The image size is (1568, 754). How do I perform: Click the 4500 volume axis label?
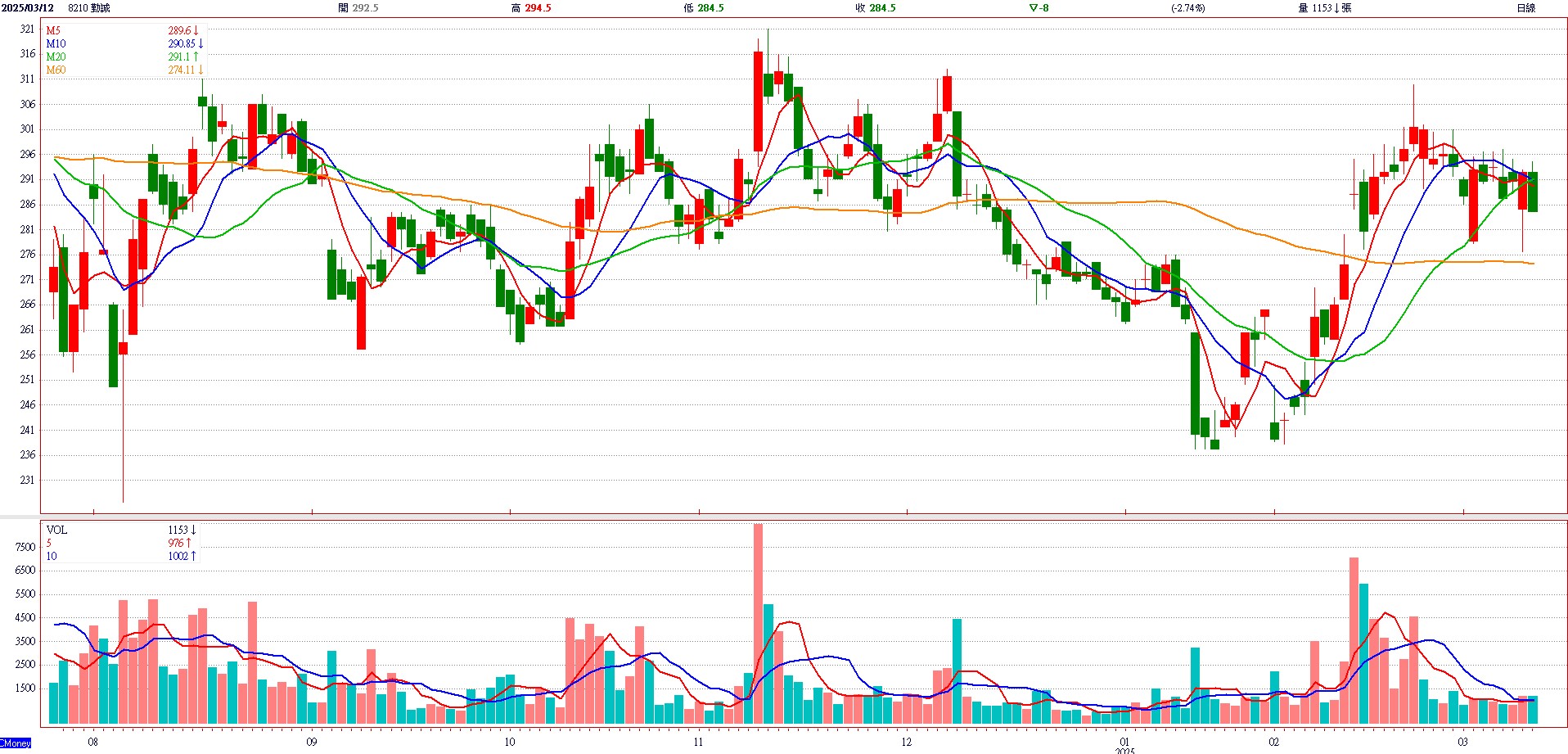25,617
